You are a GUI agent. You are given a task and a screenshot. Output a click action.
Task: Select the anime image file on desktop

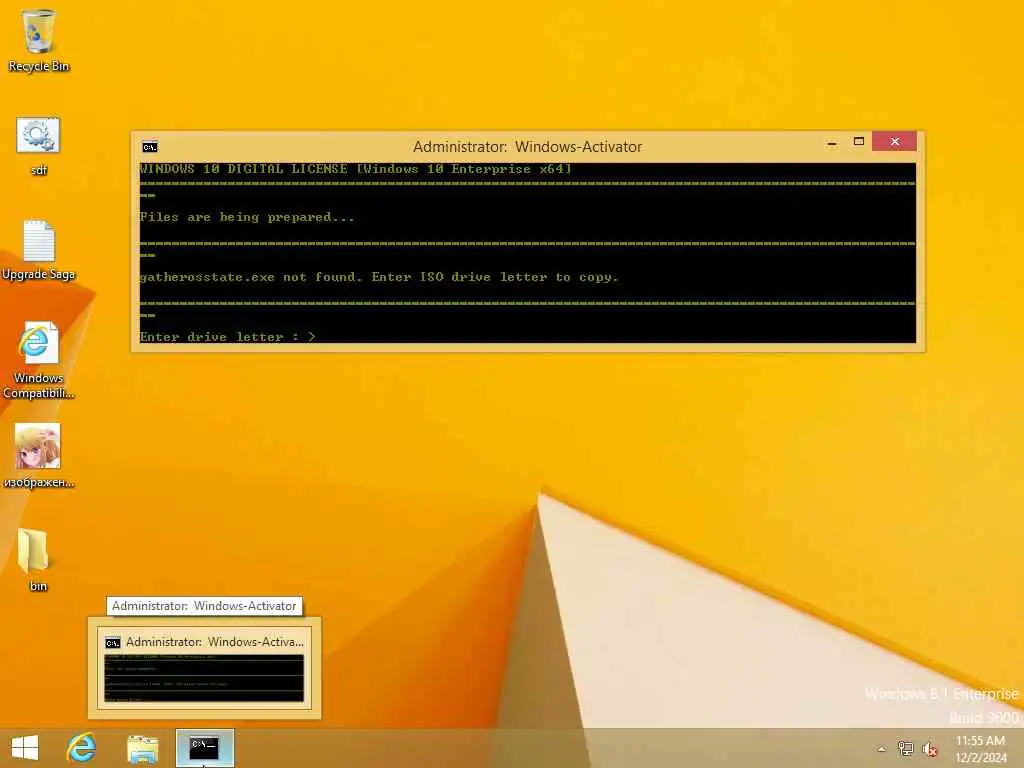38,455
